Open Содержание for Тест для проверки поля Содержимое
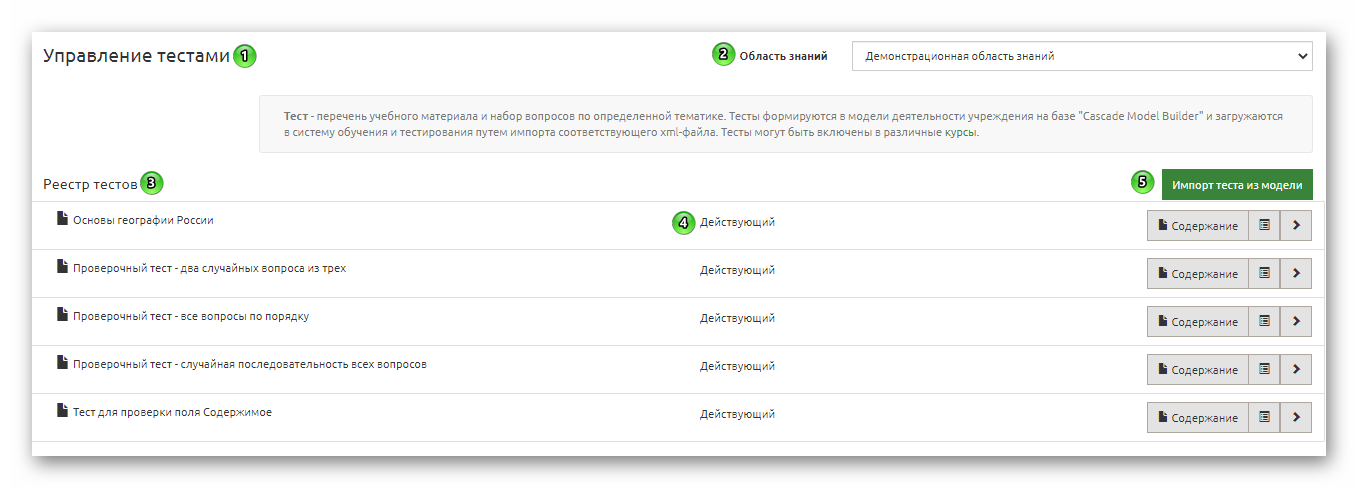1358x488 pixels. click(x=1198, y=418)
